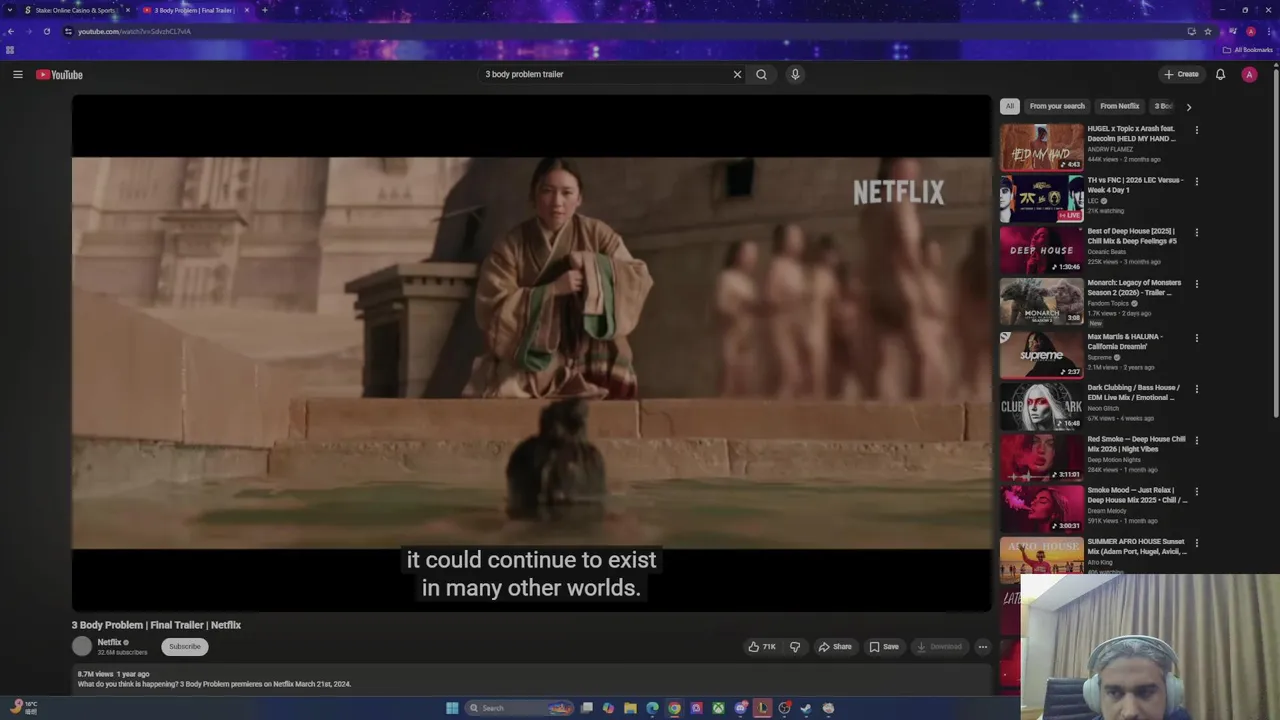
Task: Open the account avatar menu on YouTube
Action: click(x=1249, y=74)
